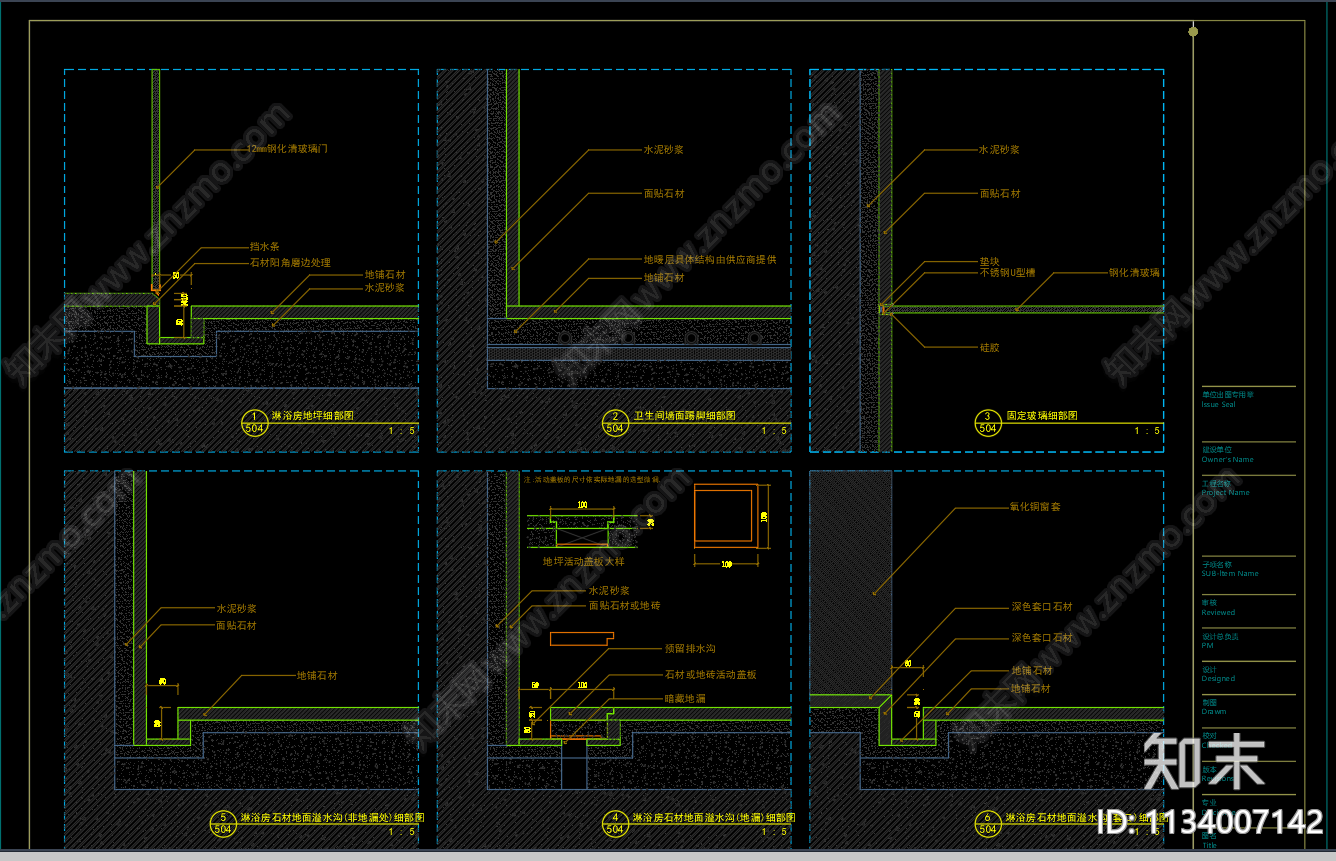
Task: Click the lower '深色套口石材' label
Action: (x=1042, y=638)
